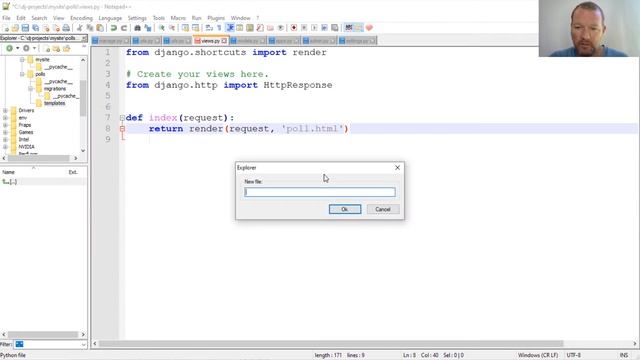Viewport: 640px width, 360px height.
Task: Click the Save Recorded Macro icon
Action: point(335,28)
